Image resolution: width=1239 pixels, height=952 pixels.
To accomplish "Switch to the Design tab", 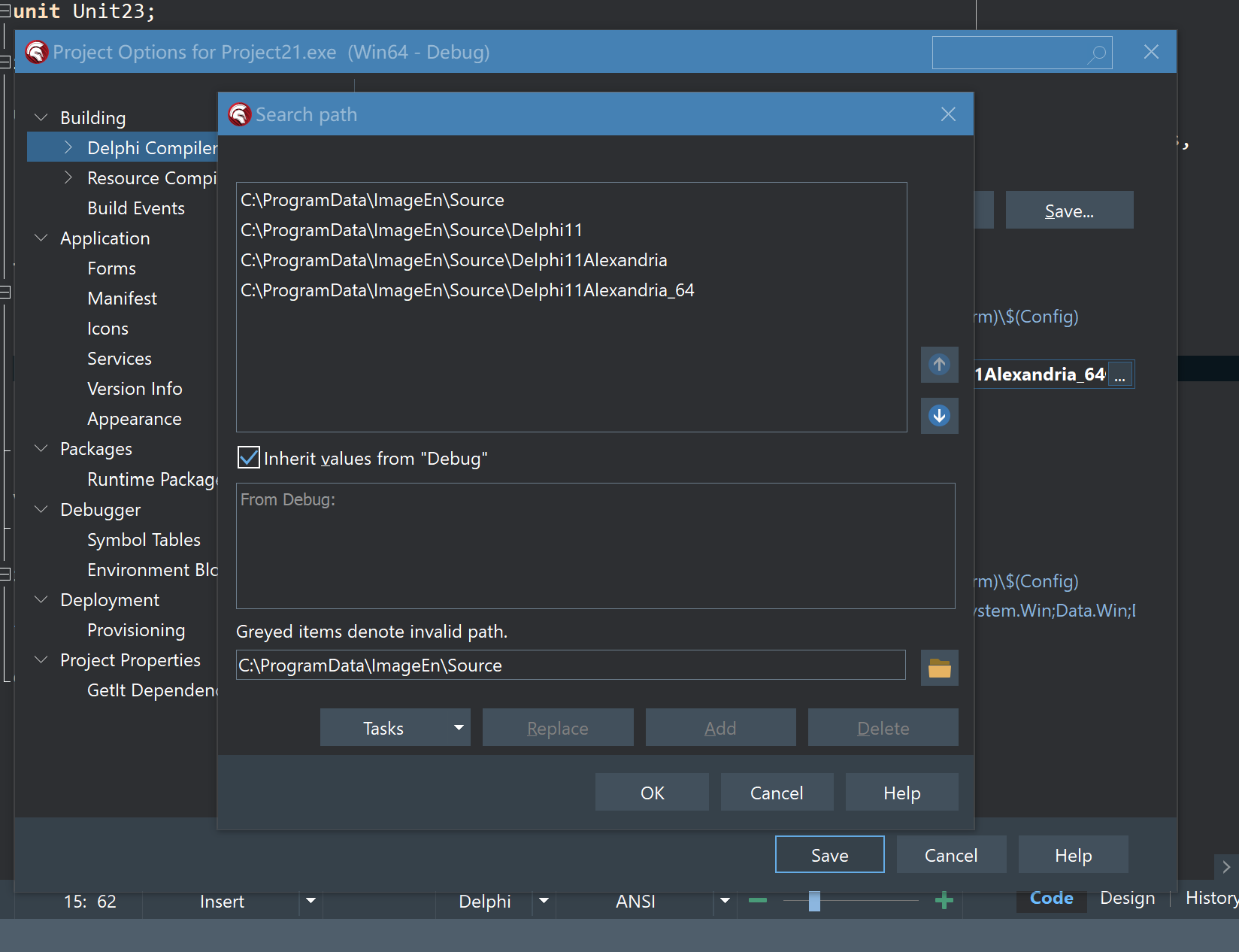I will (x=1127, y=898).
